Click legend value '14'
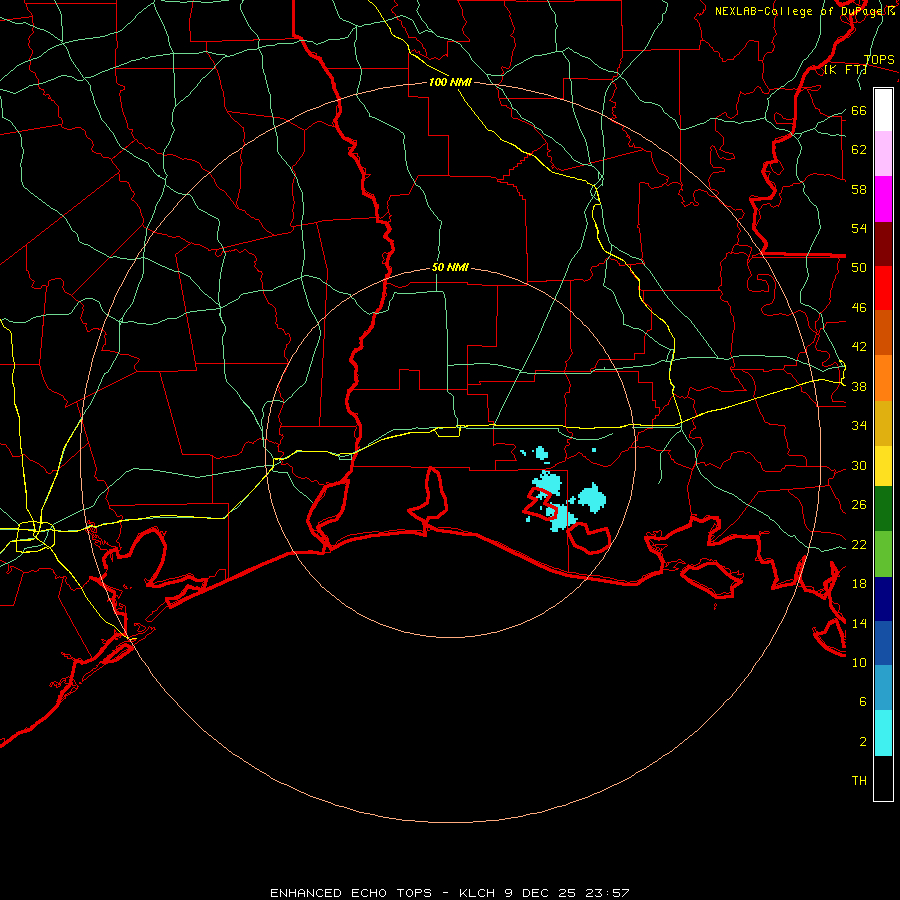Screen dimensions: 900x900 tap(859, 623)
